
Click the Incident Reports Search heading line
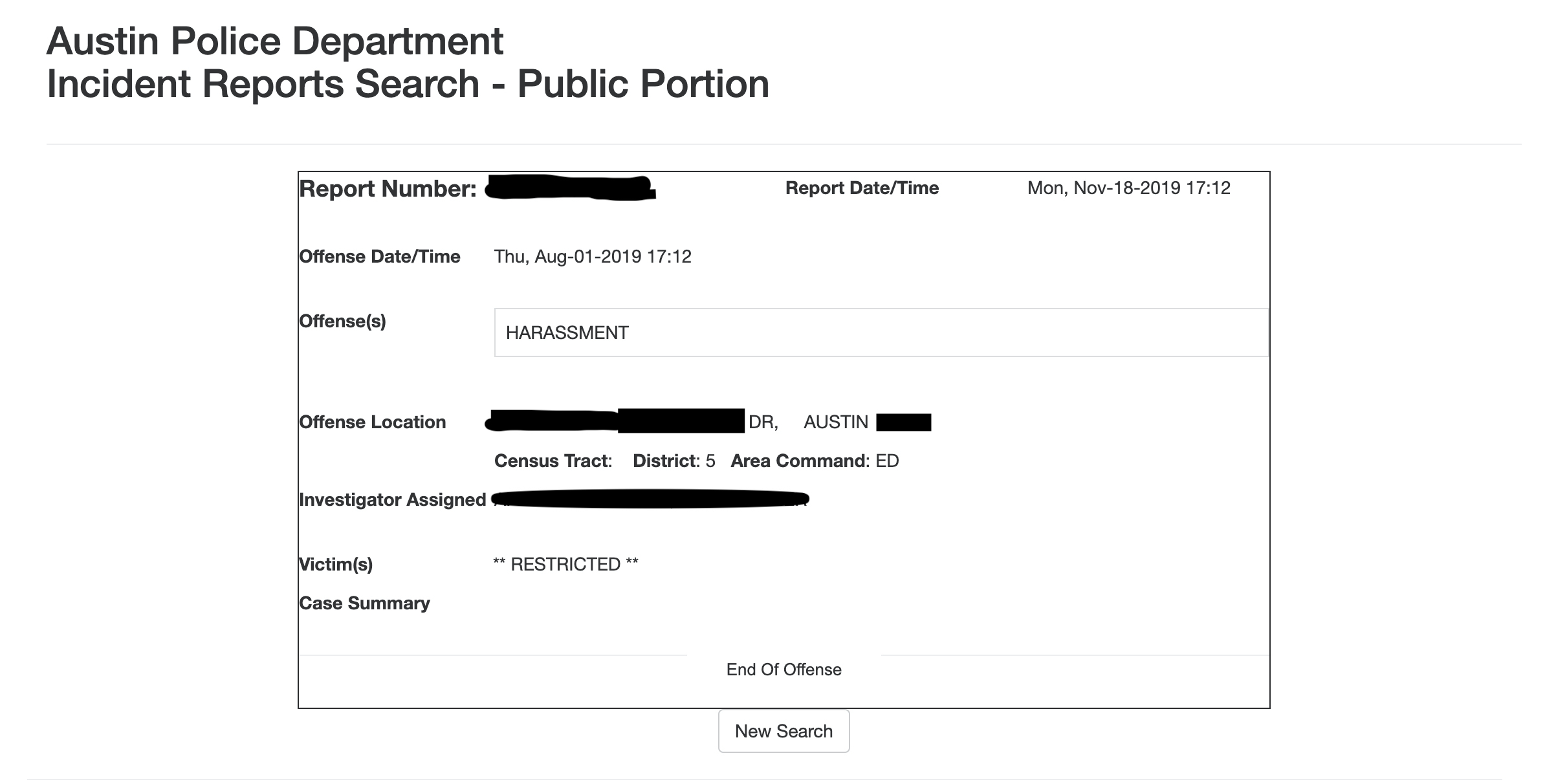pyautogui.click(x=408, y=84)
